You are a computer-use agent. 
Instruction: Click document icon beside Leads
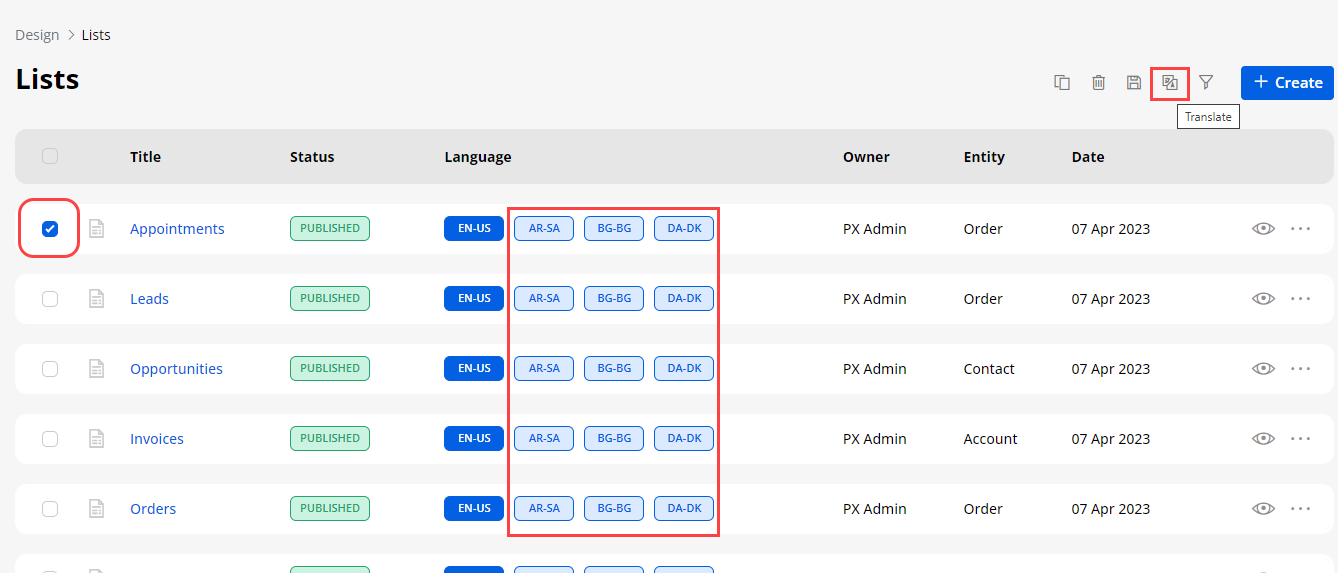(97, 299)
